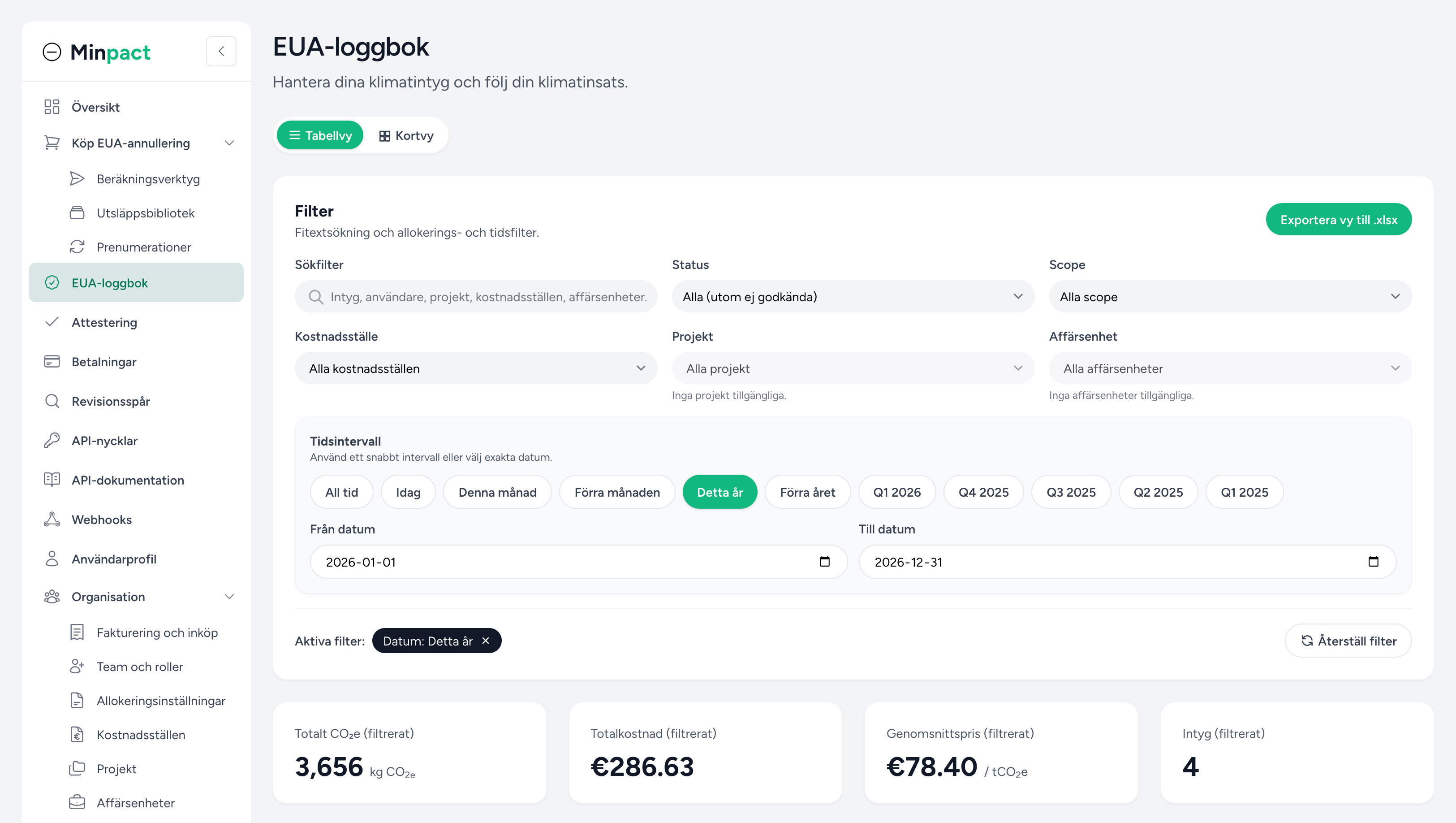The width and height of the screenshot is (1456, 823).
Task: Open Prenumerationer via the refresh icon
Action: (x=78, y=247)
